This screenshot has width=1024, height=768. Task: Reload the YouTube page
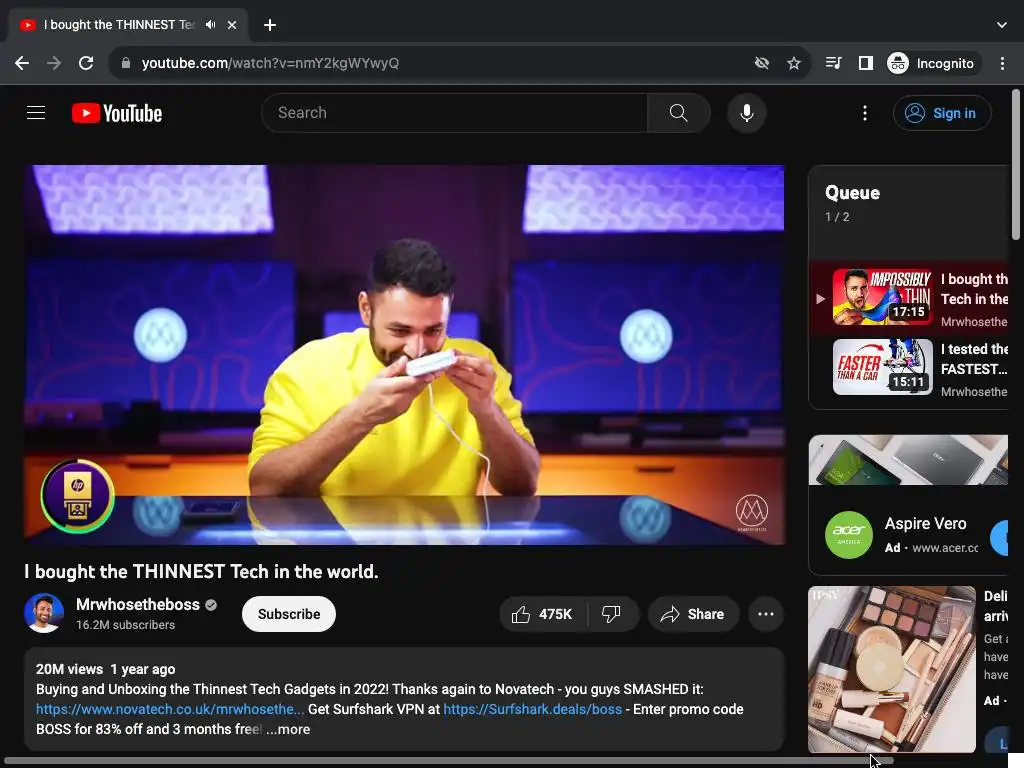point(86,63)
